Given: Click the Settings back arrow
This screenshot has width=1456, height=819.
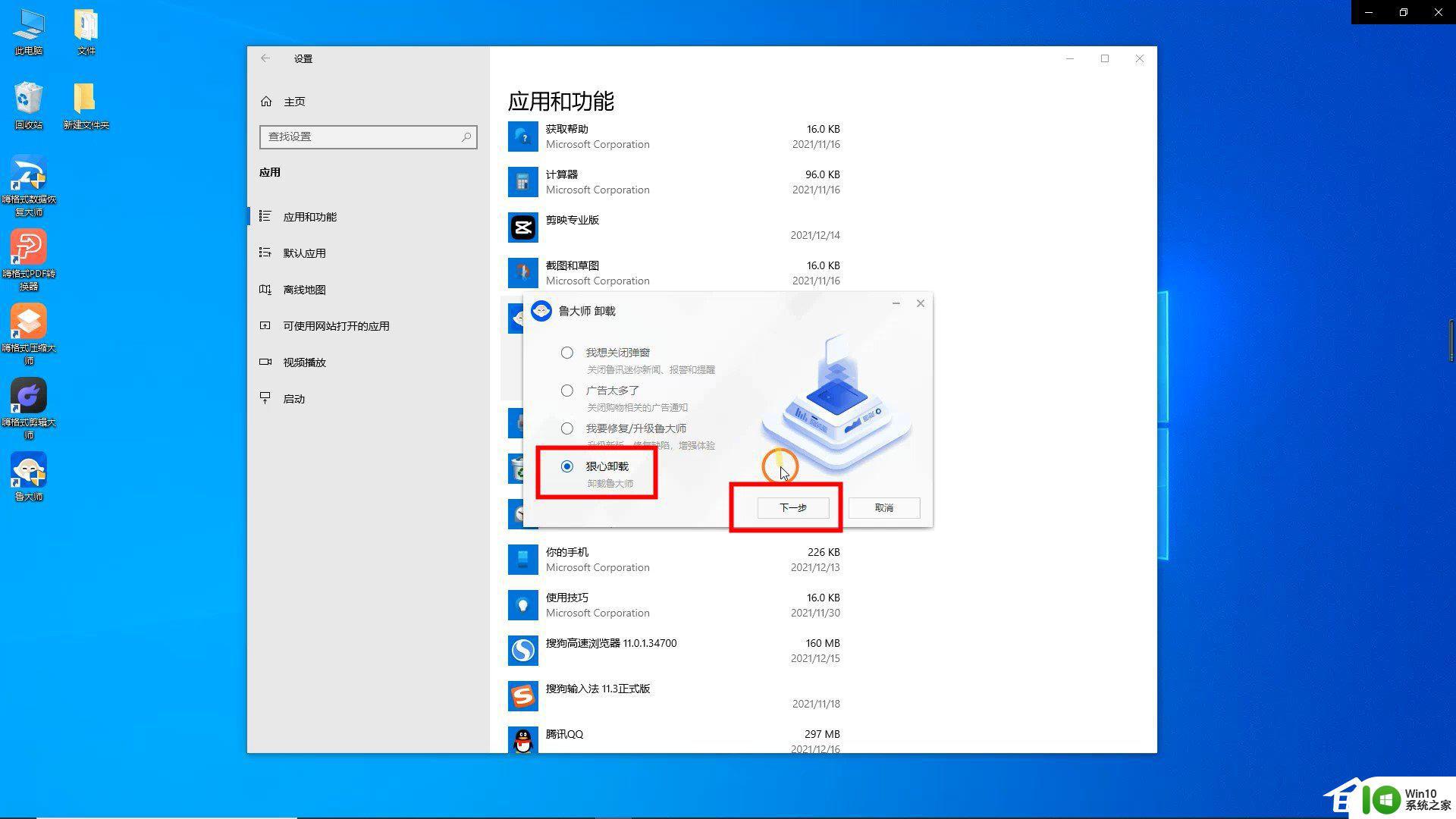Looking at the screenshot, I should tap(265, 58).
